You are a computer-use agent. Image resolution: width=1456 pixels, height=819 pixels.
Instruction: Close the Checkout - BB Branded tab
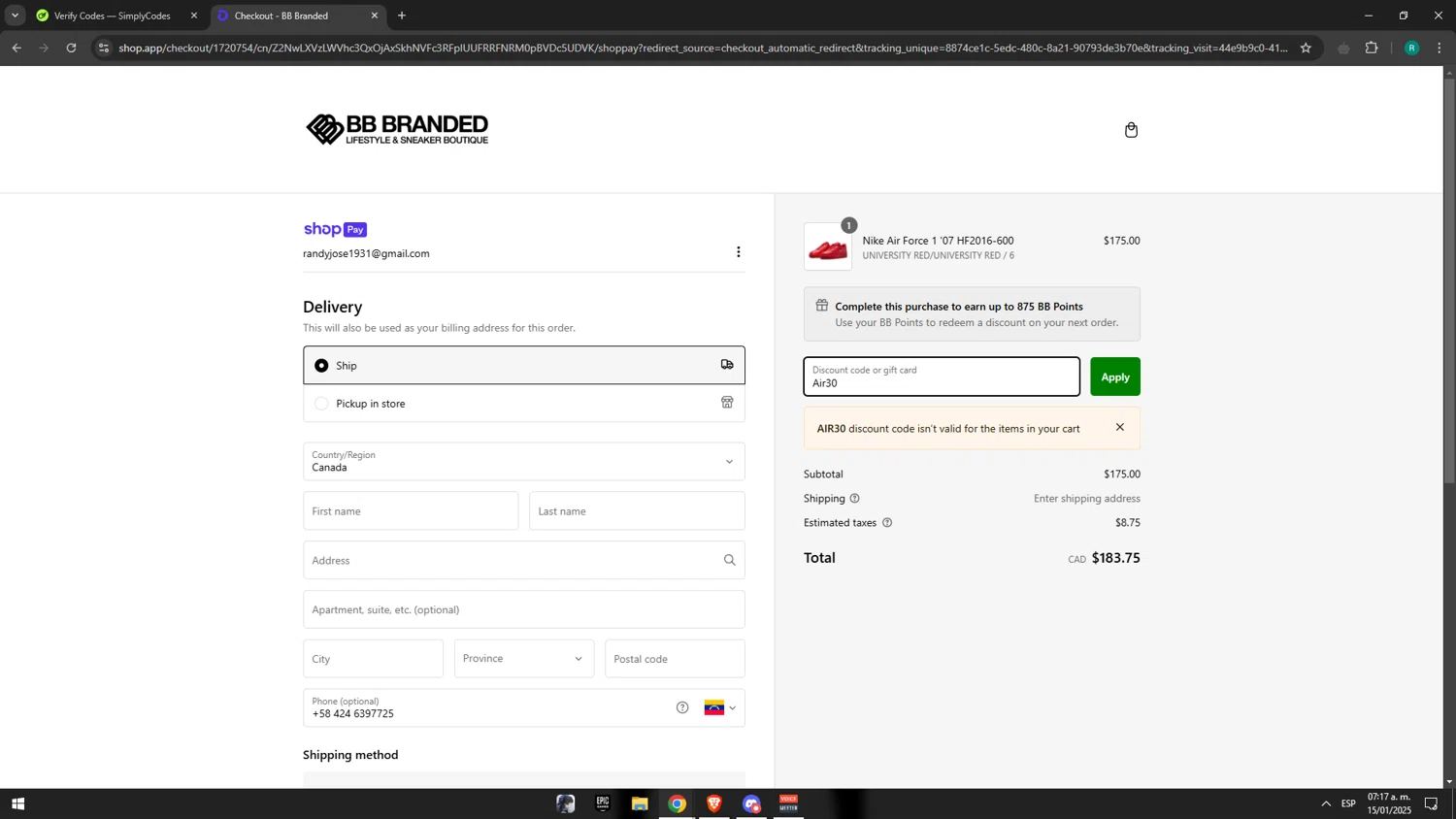coord(375,16)
